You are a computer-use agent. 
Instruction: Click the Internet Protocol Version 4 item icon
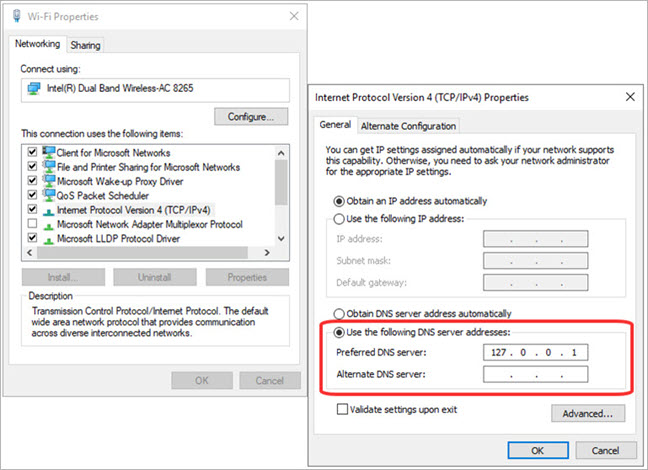tap(47, 210)
